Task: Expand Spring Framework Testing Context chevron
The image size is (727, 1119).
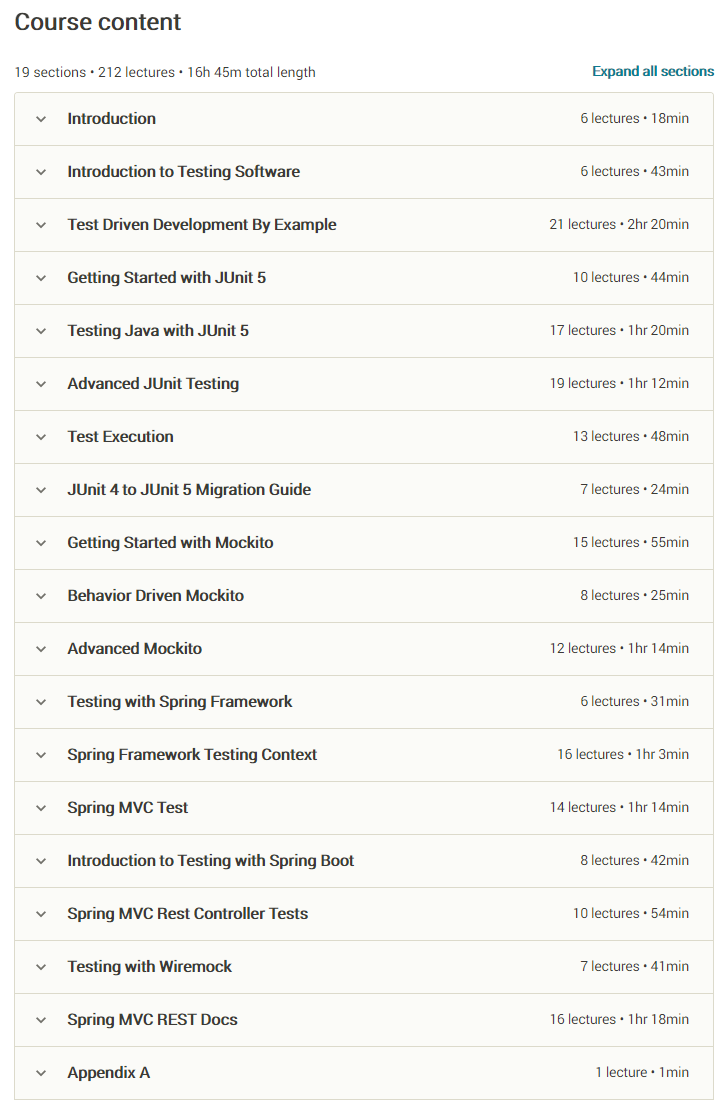Action: click(41, 755)
